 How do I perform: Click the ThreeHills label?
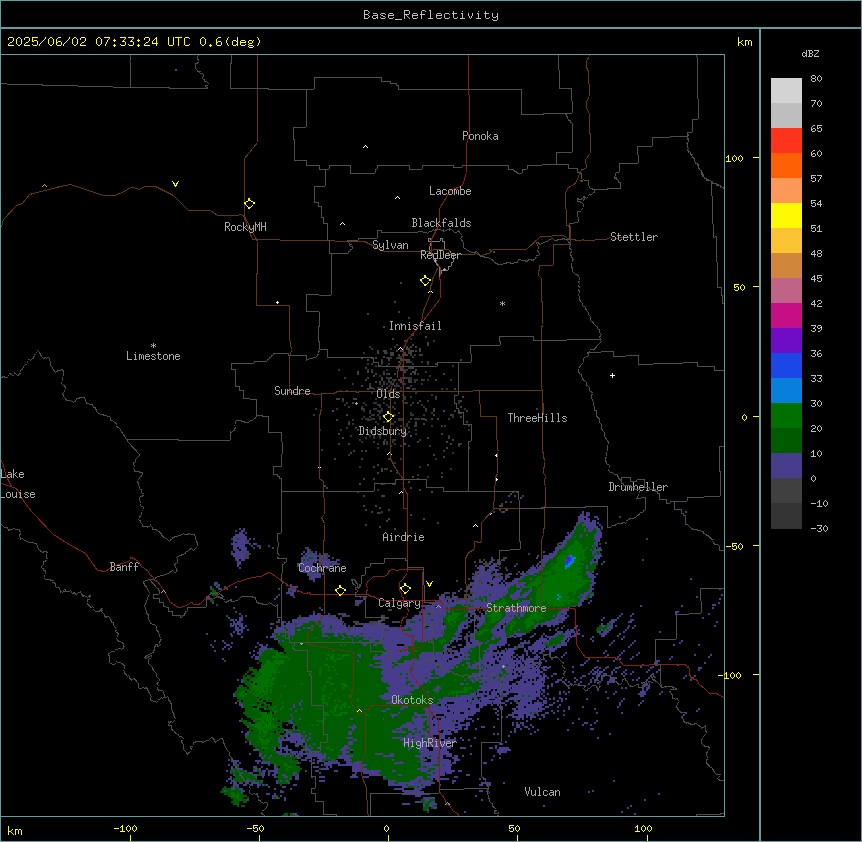(537, 418)
